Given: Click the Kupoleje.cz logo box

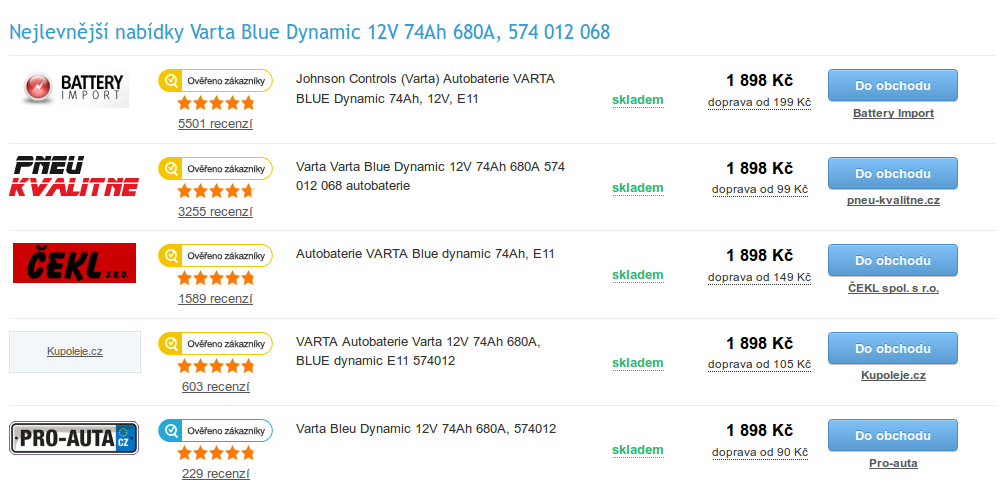Looking at the screenshot, I should point(75,352).
